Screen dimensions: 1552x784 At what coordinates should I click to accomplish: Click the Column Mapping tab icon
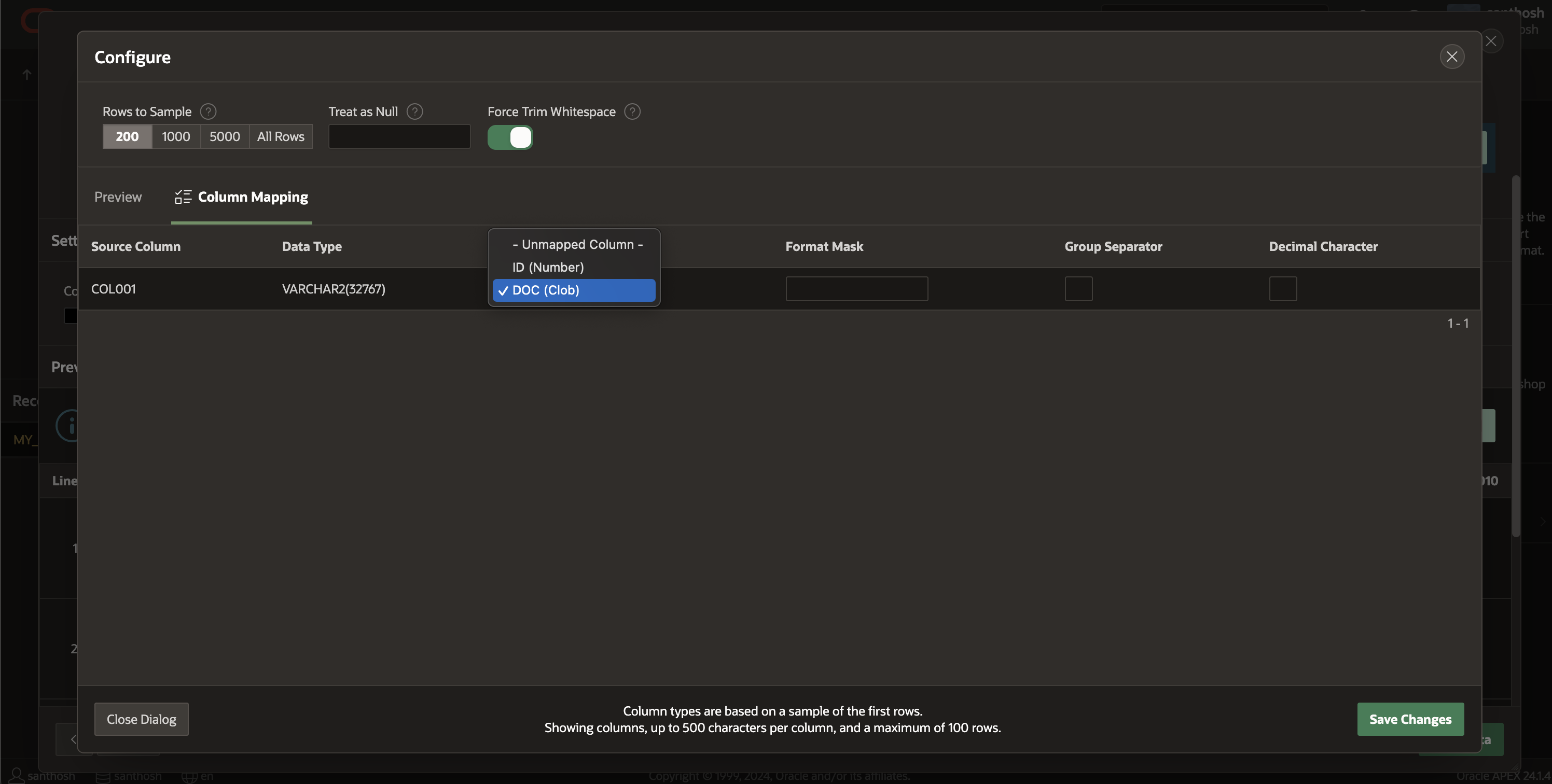(x=183, y=197)
